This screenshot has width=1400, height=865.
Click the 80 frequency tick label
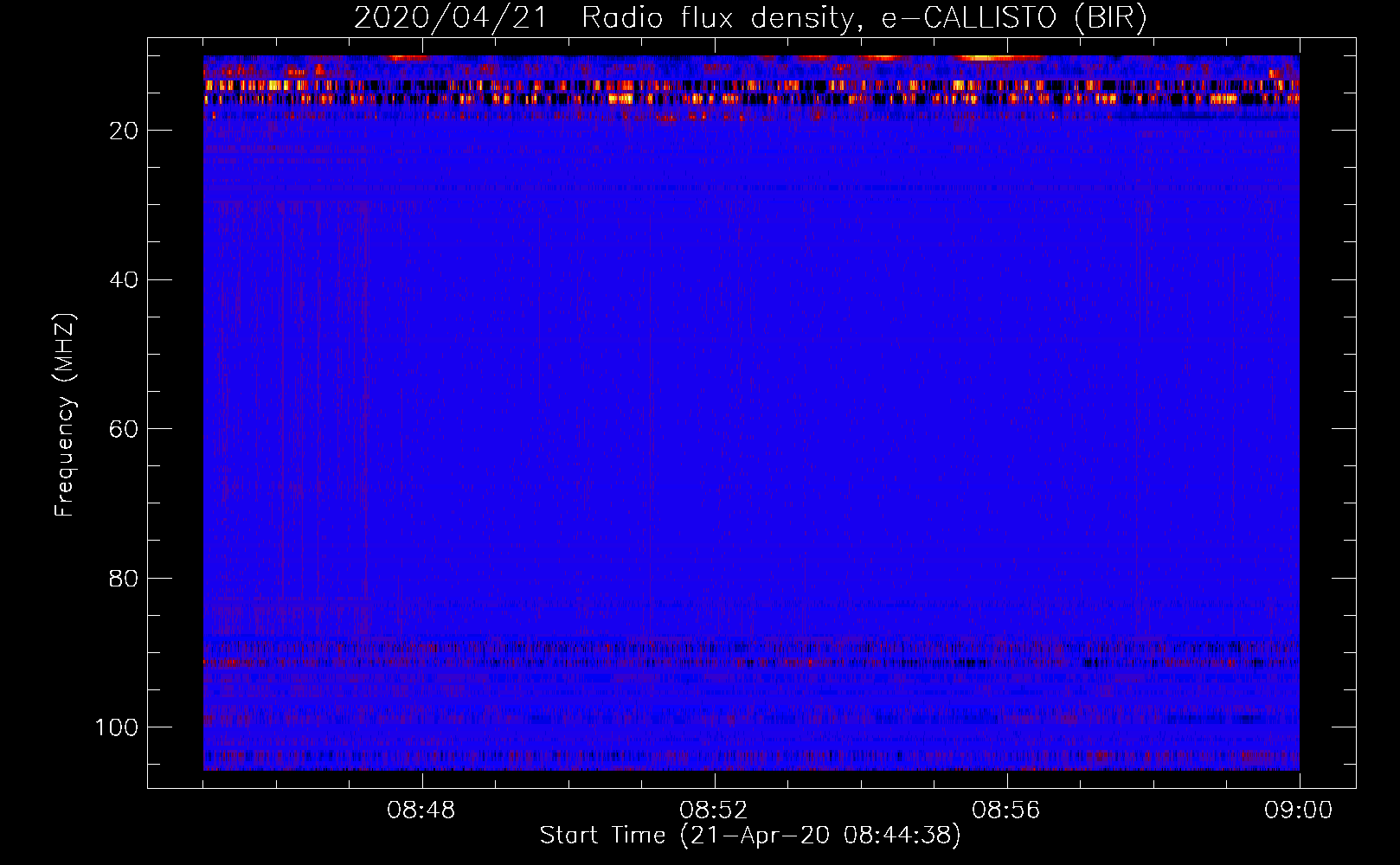click(x=124, y=579)
